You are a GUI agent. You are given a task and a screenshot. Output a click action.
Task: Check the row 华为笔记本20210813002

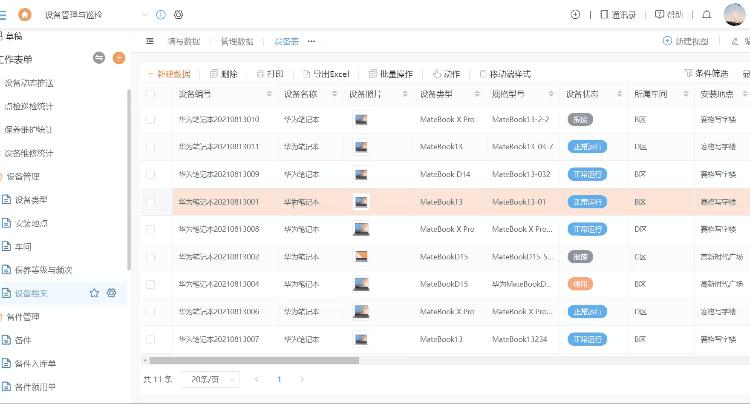point(151,257)
